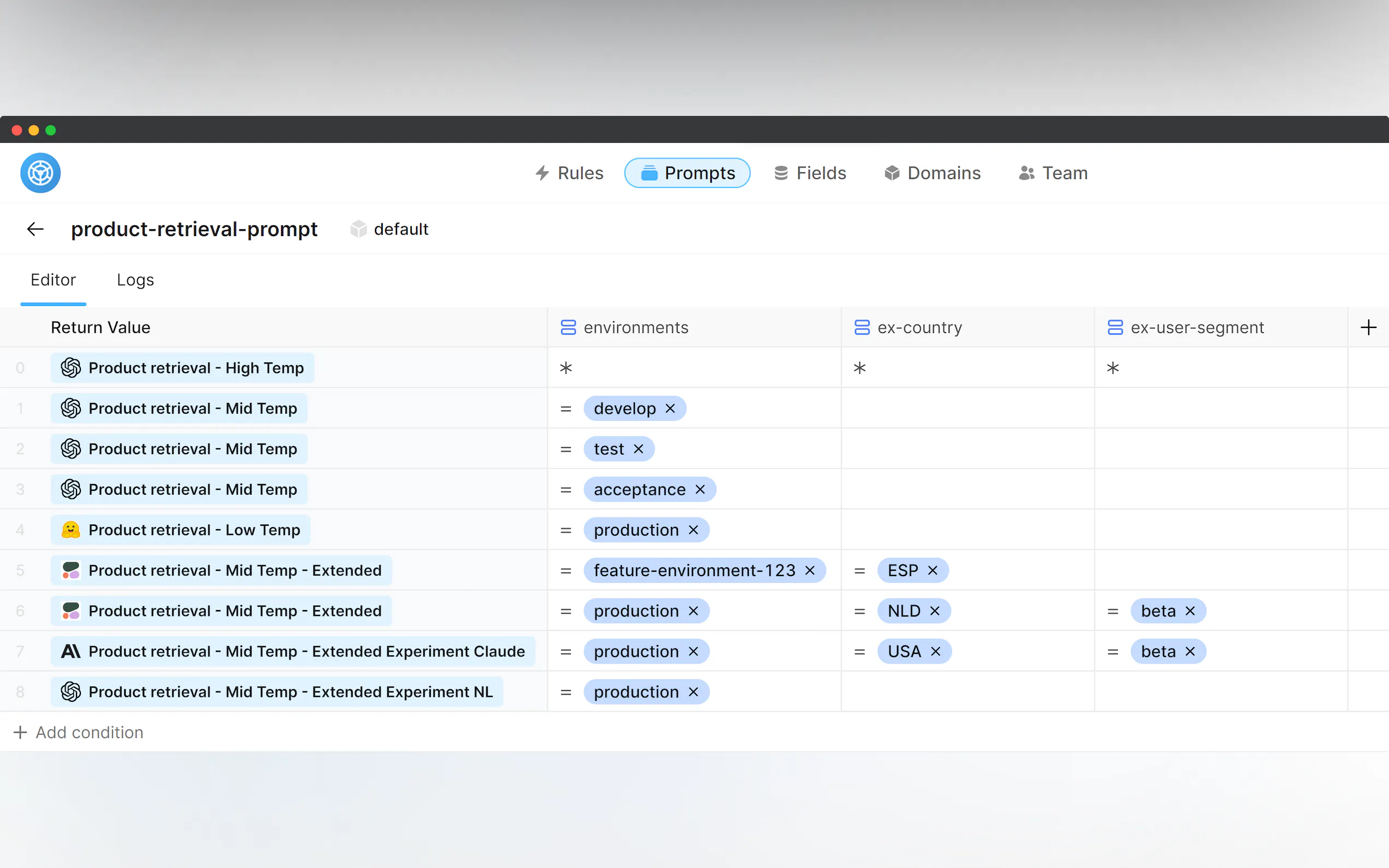Click empty ex-country cell in the test row

[x=967, y=449]
